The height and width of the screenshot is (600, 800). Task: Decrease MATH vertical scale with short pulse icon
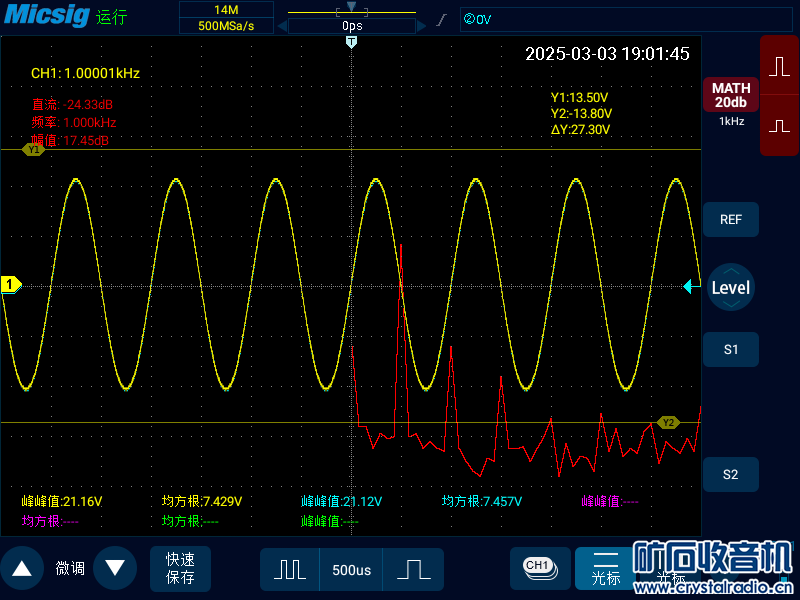tap(779, 126)
